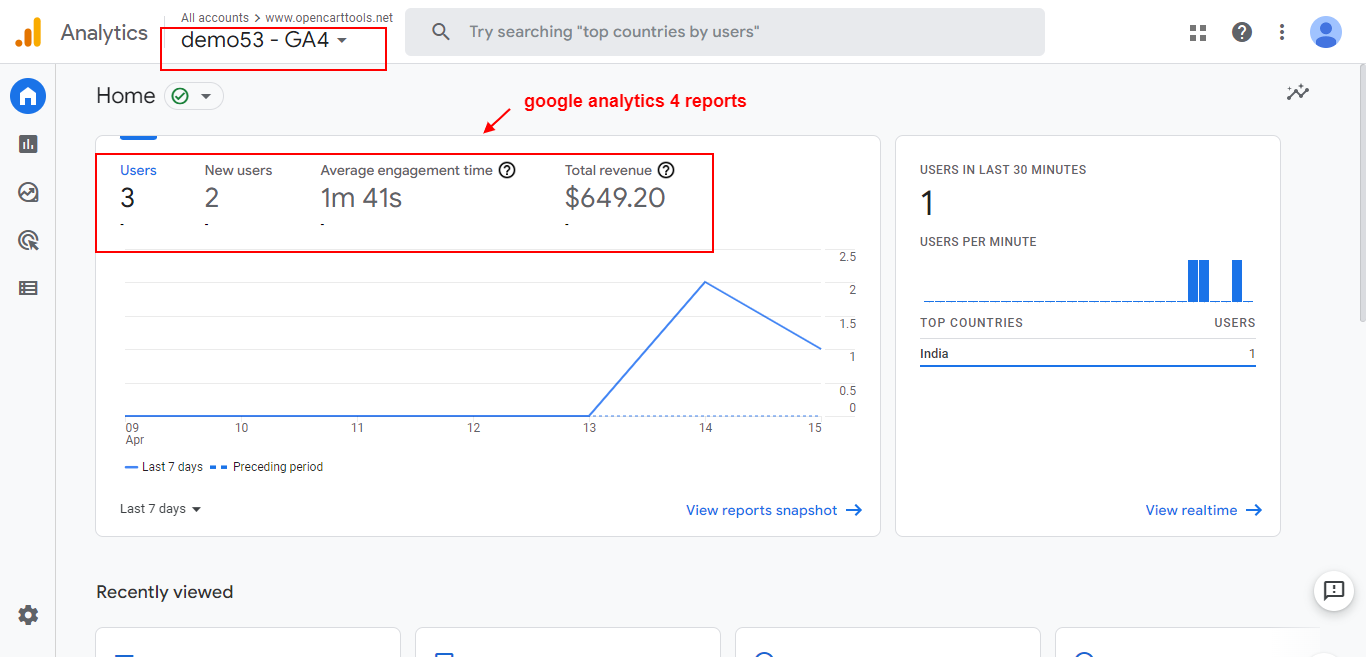Viewport: 1366px width, 657px height.
Task: Click the www.opencarttools.net breadcrumb link
Action: [x=329, y=18]
